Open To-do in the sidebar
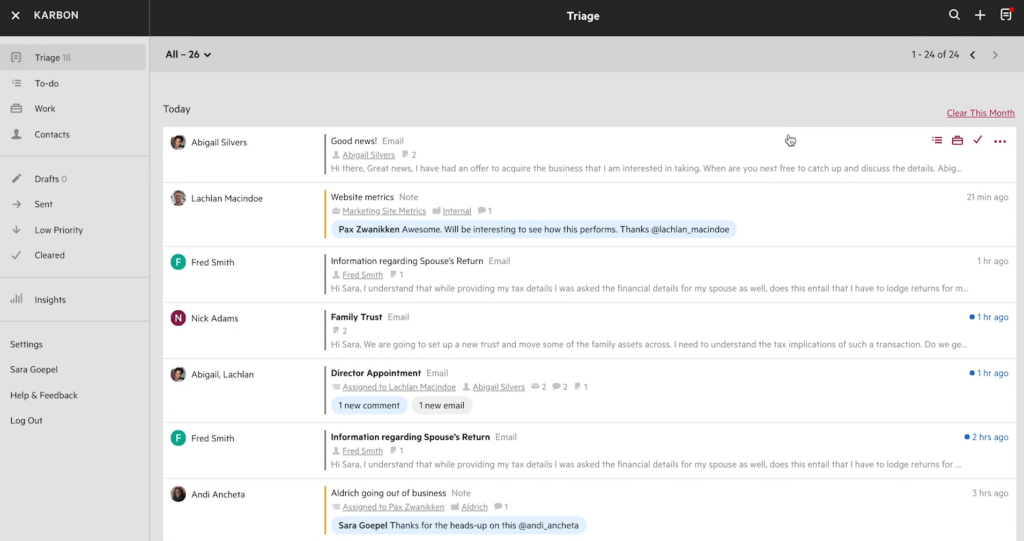The image size is (1024, 541). [47, 83]
